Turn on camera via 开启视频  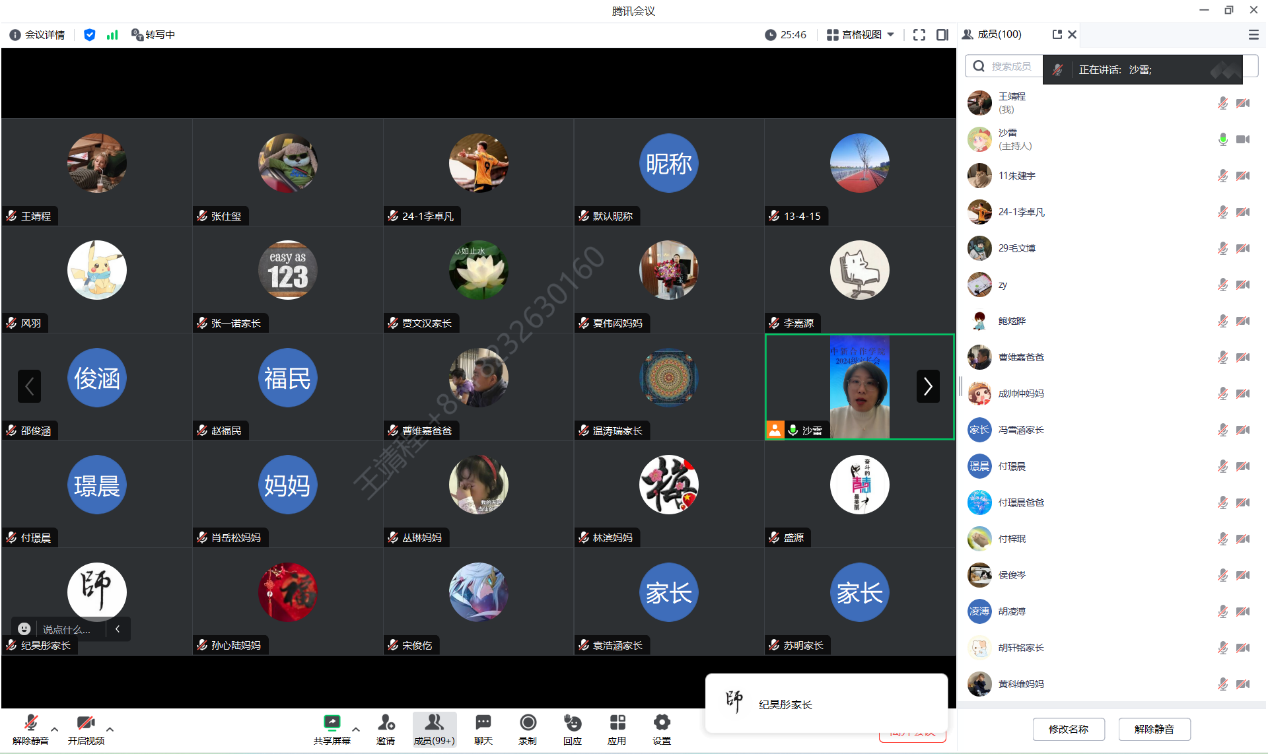click(86, 725)
